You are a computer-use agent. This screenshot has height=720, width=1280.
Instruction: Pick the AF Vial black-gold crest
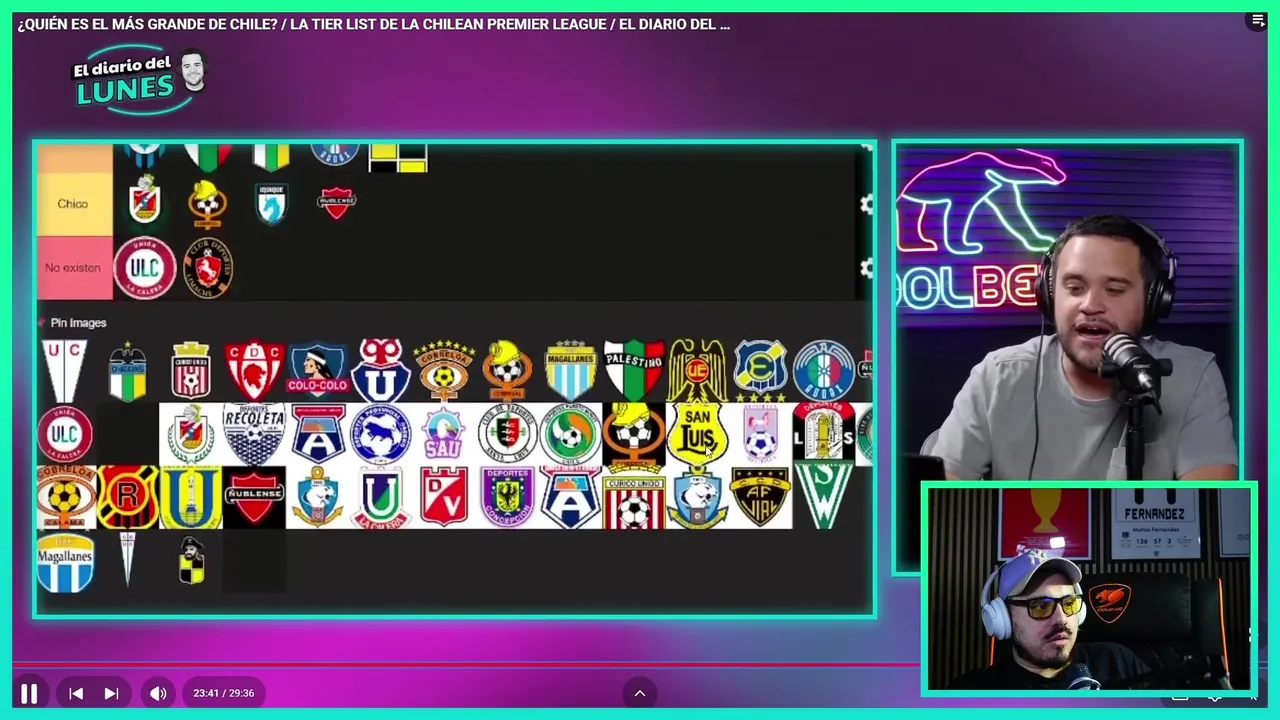760,497
